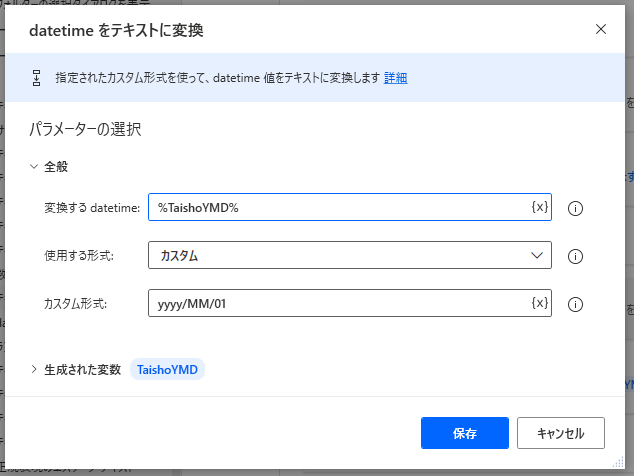Open the 詳細 link
Screen dimensions: 634x476
pyautogui.click(x=395, y=78)
